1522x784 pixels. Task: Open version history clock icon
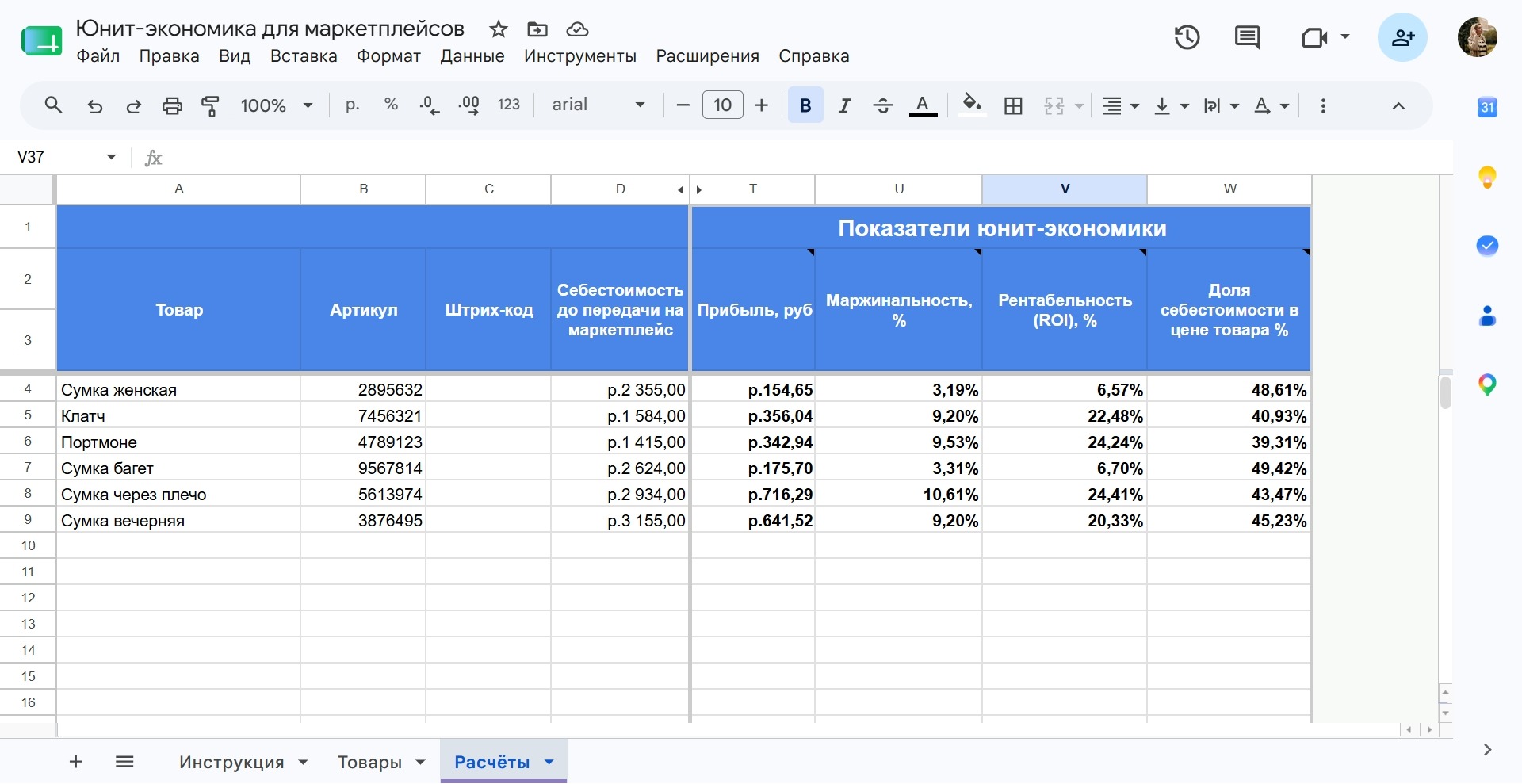(1187, 37)
